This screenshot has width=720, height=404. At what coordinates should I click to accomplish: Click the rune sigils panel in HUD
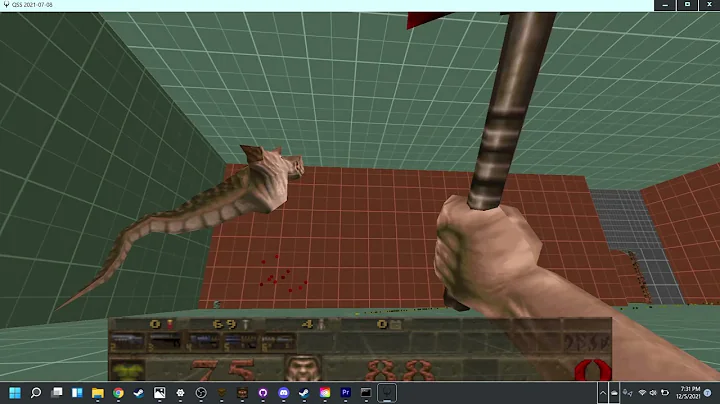(587, 342)
